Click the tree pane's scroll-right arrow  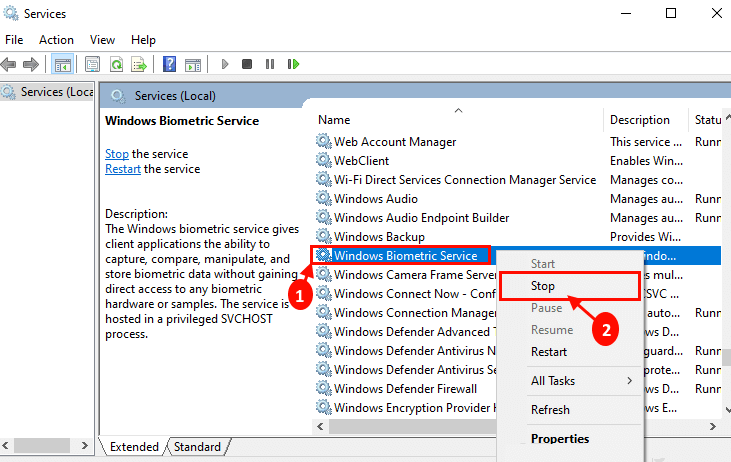pos(84,445)
